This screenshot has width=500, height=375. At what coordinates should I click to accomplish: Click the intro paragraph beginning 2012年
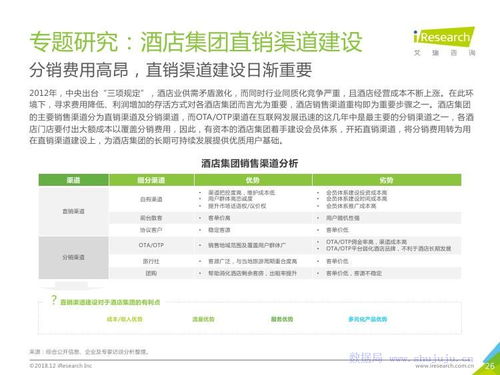tap(251, 117)
